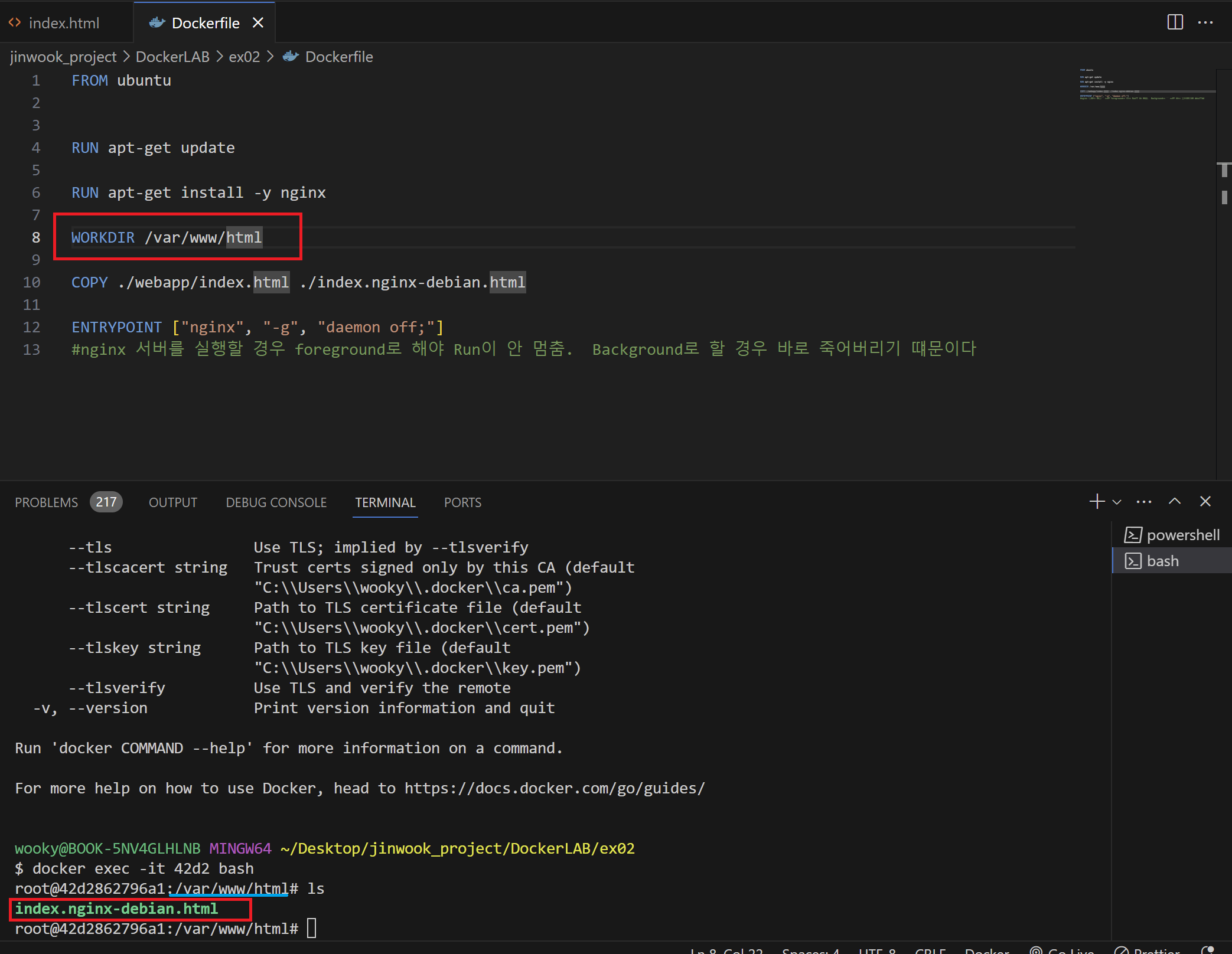Click the split editor right icon
This screenshot has height=954, width=1232.
pyautogui.click(x=1175, y=22)
